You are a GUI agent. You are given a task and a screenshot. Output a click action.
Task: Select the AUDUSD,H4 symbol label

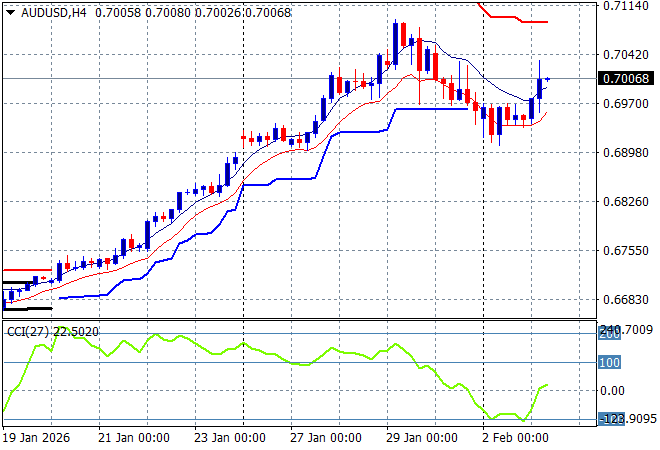54,13
